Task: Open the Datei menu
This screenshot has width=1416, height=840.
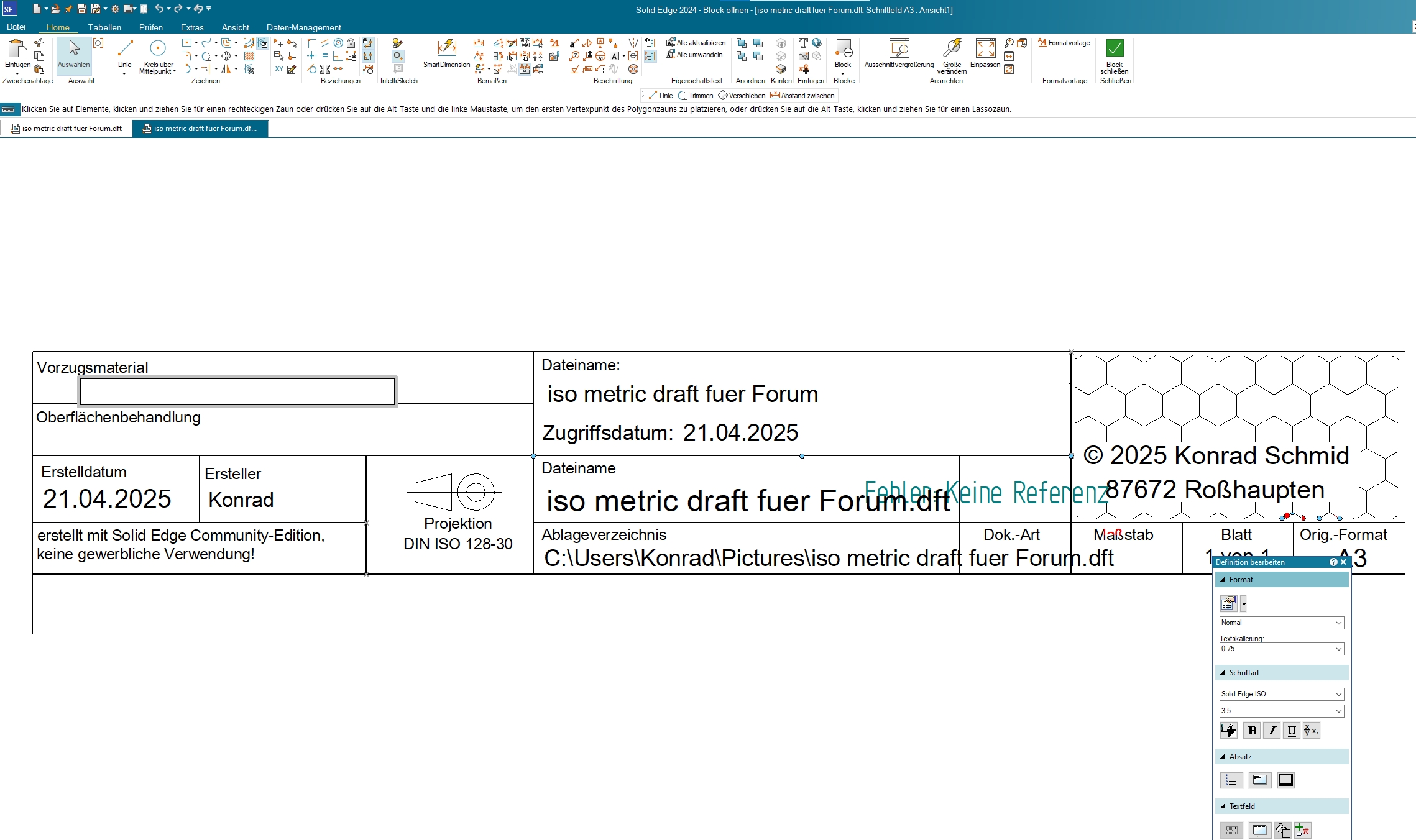Action: (16, 27)
